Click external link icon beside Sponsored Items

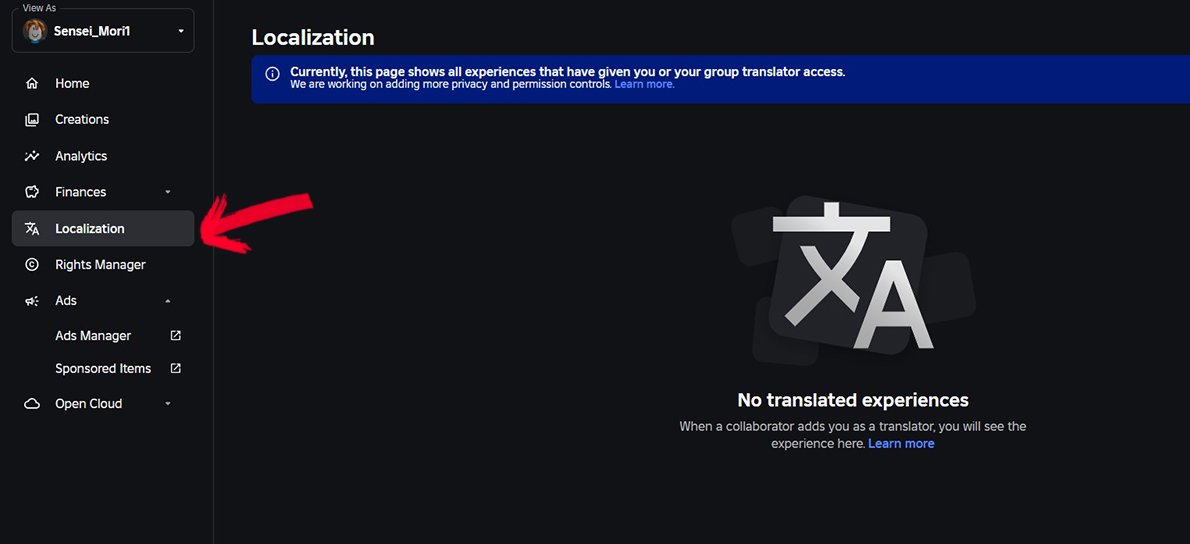pyautogui.click(x=175, y=368)
